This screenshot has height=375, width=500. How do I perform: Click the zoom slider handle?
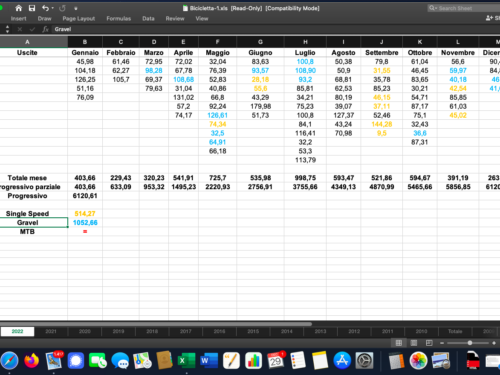470,343
